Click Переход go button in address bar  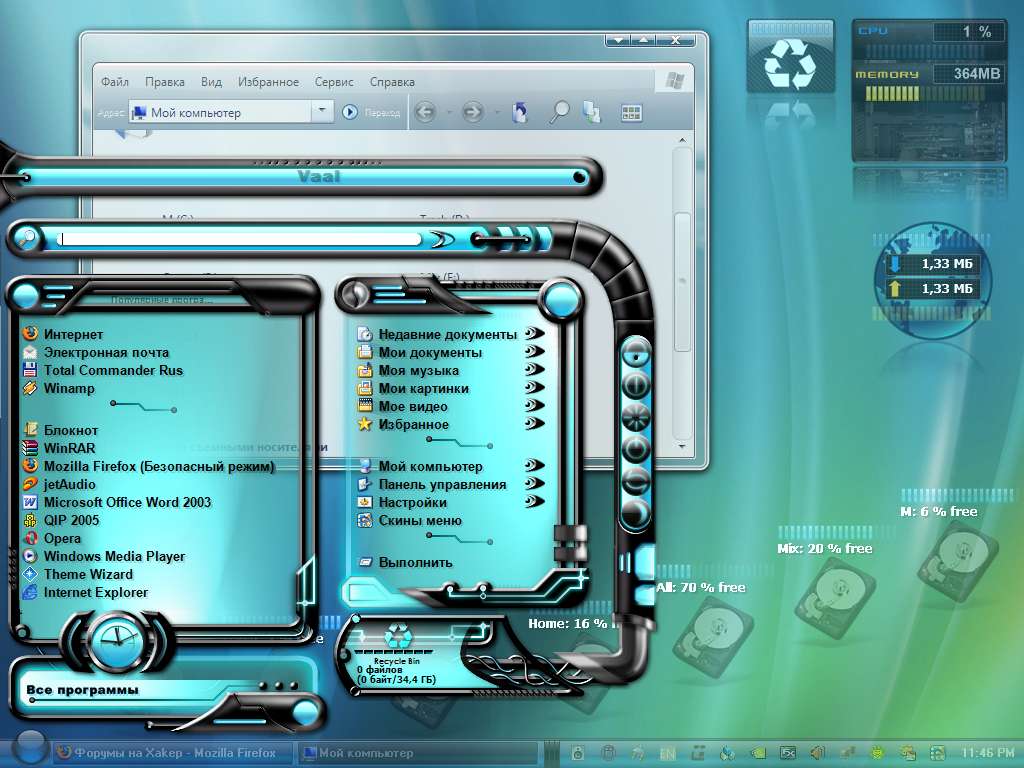click(x=372, y=112)
